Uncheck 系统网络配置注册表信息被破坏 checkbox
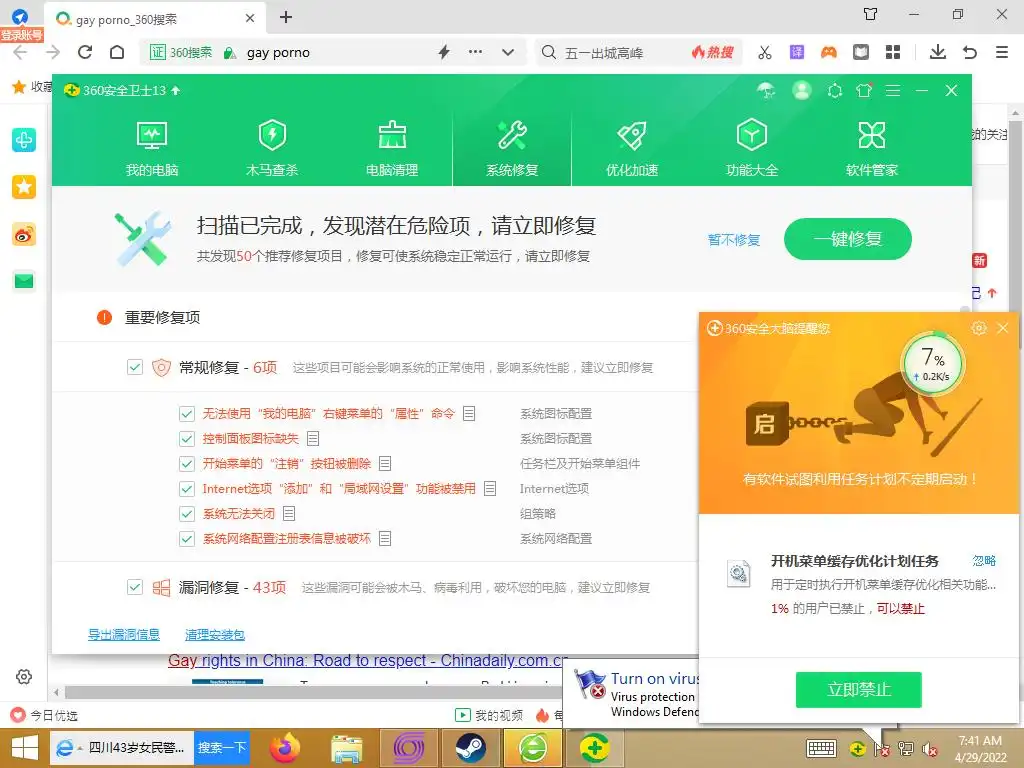The height and width of the screenshot is (768, 1024). pos(187,539)
